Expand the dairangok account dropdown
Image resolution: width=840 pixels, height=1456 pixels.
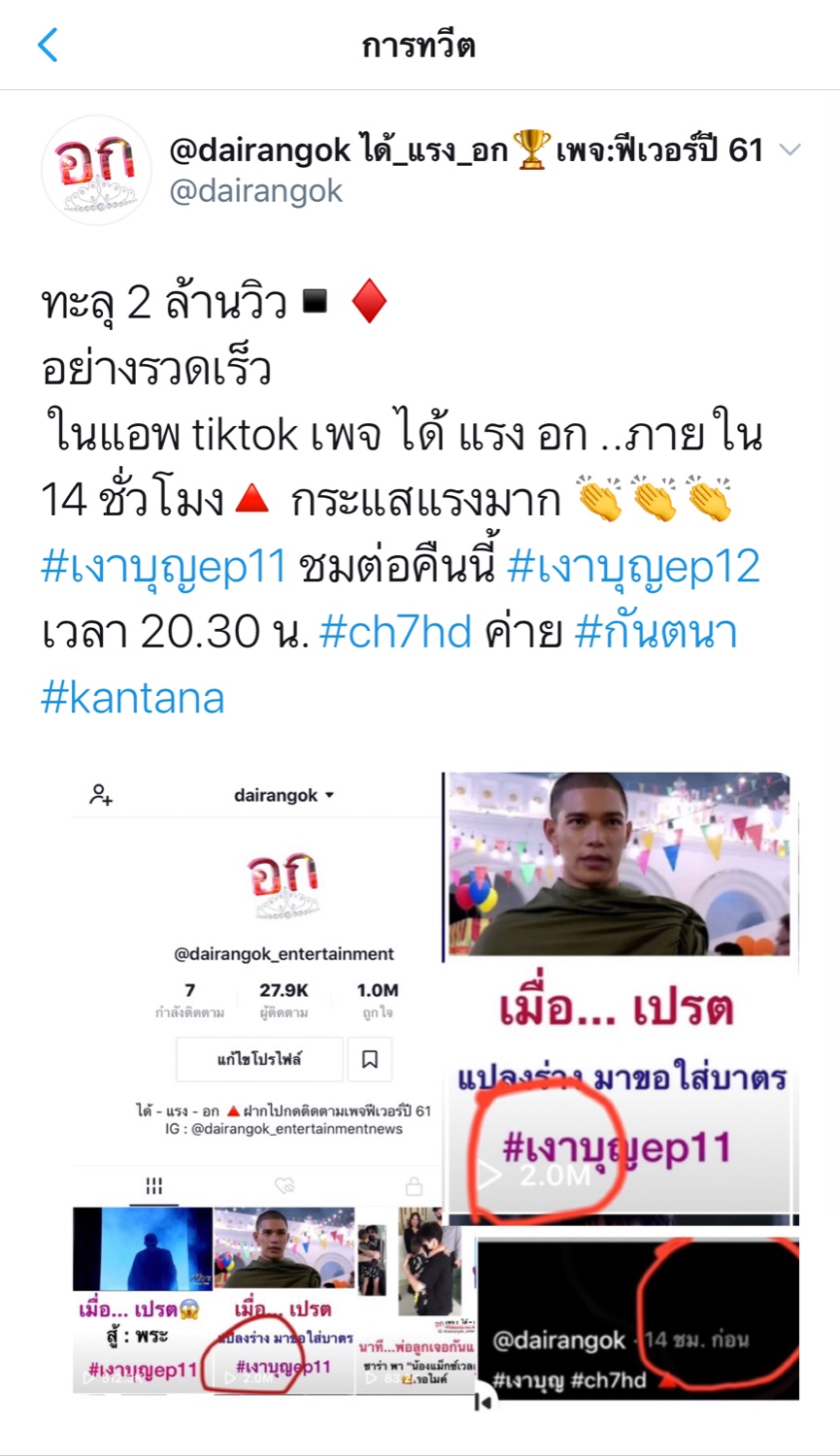pyautogui.click(x=284, y=795)
